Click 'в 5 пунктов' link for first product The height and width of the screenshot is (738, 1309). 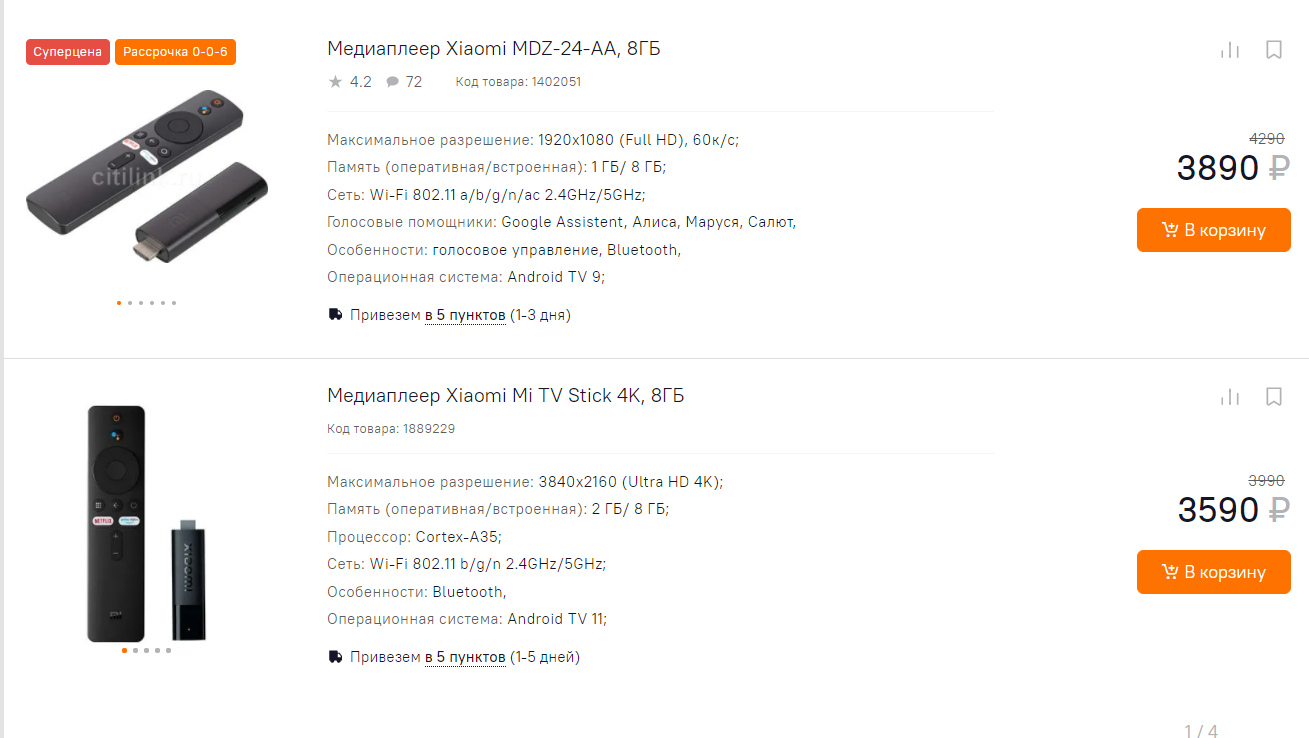coord(465,315)
